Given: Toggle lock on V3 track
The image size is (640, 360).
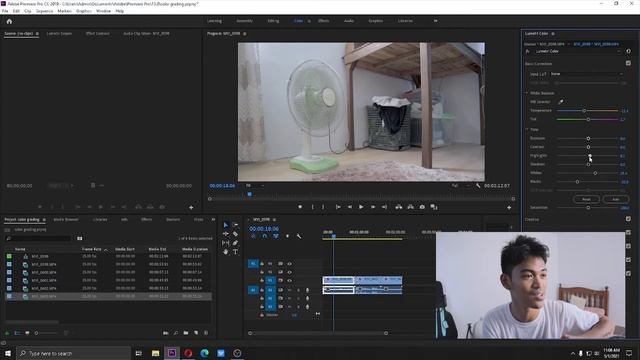Looking at the screenshot, I should click(262, 264).
